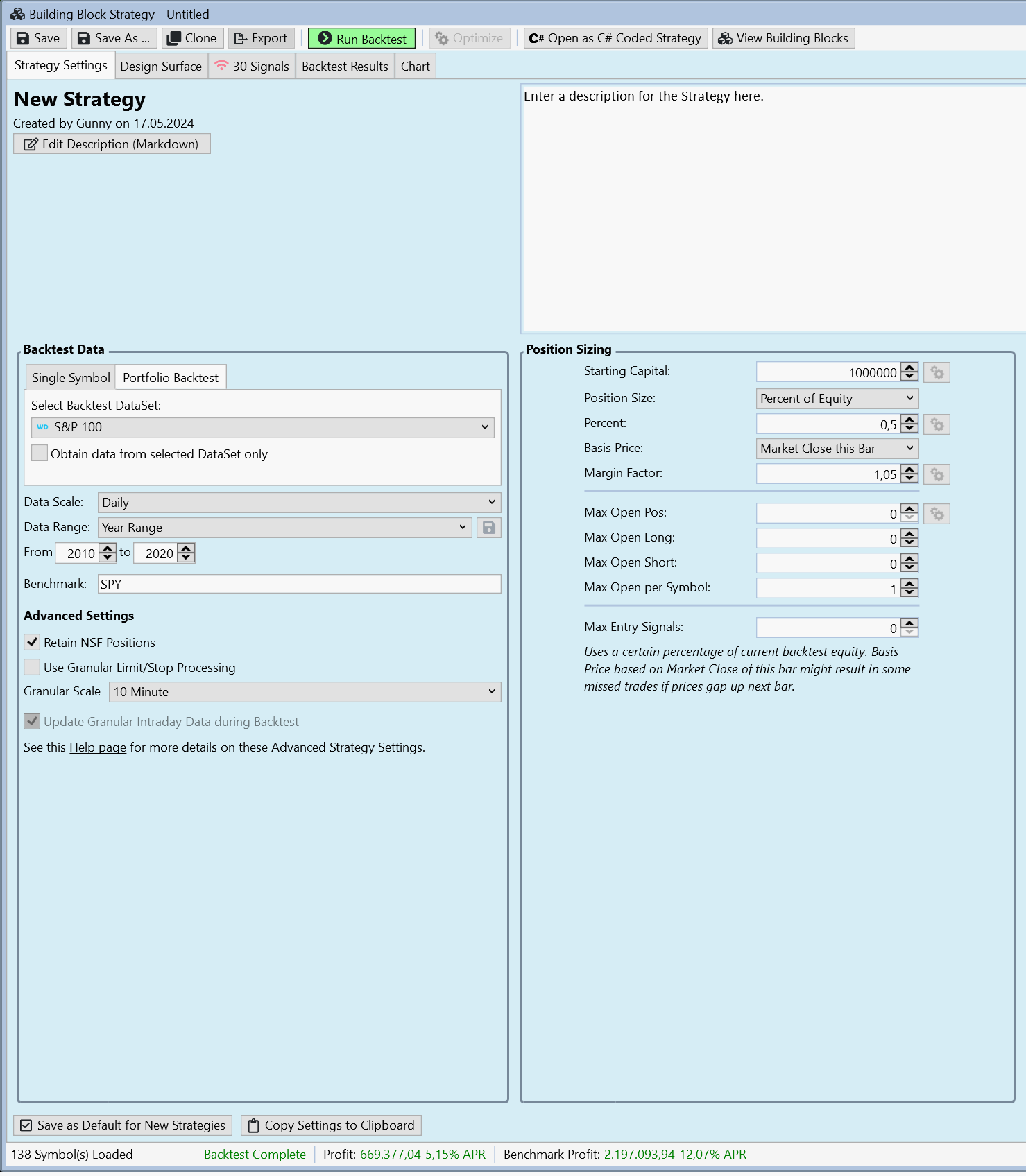The height and width of the screenshot is (1176, 1026).
Task: Select the Single Symbol tab
Action: [71, 377]
